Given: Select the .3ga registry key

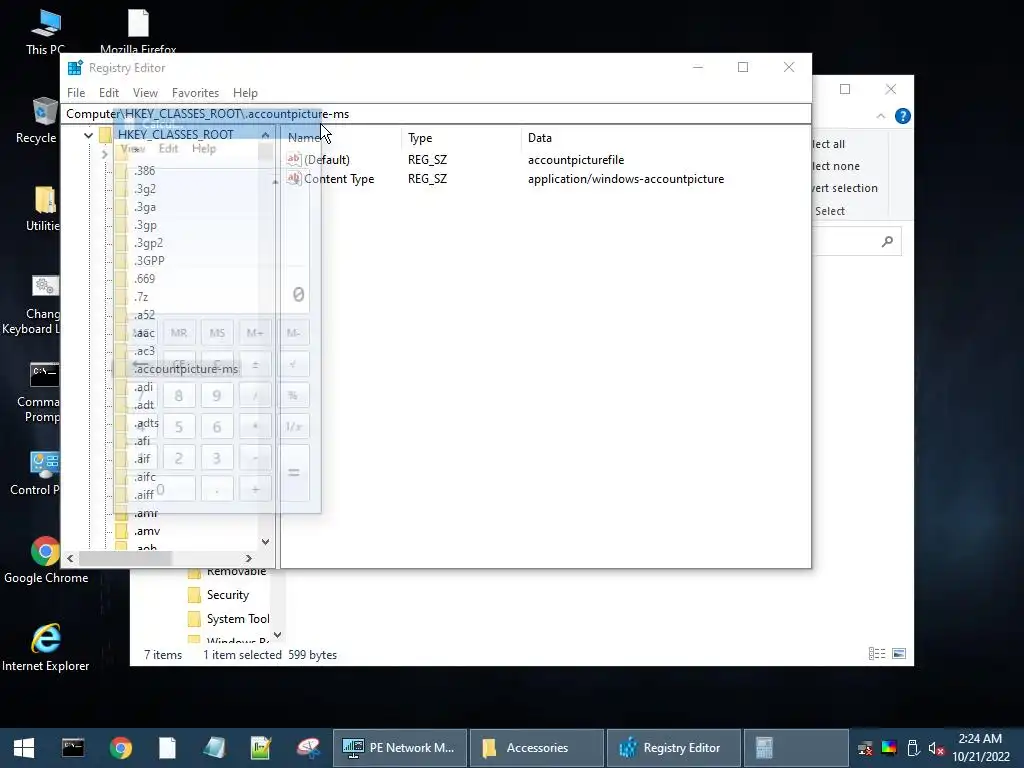Looking at the screenshot, I should [144, 207].
